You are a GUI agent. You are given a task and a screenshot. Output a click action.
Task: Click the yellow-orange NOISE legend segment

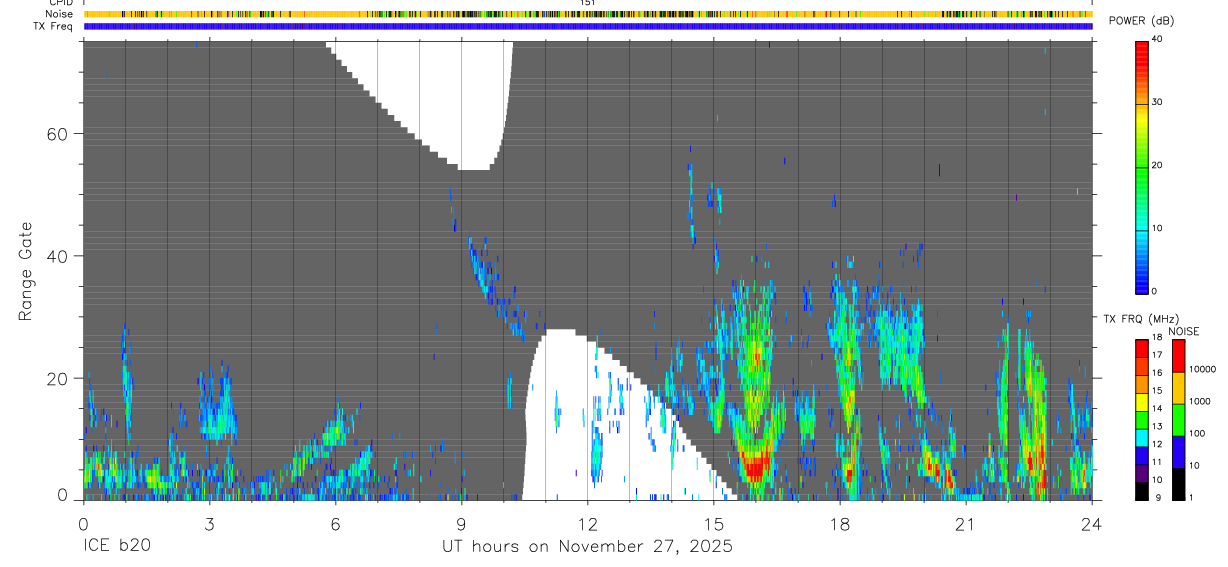(1179, 388)
